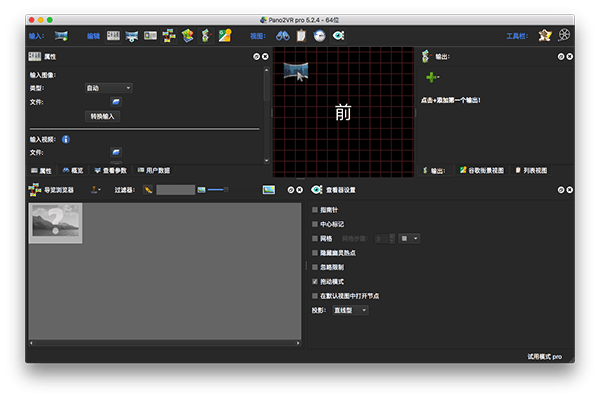Click the green plus add-output icon
The image size is (600, 400).
(x=432, y=77)
